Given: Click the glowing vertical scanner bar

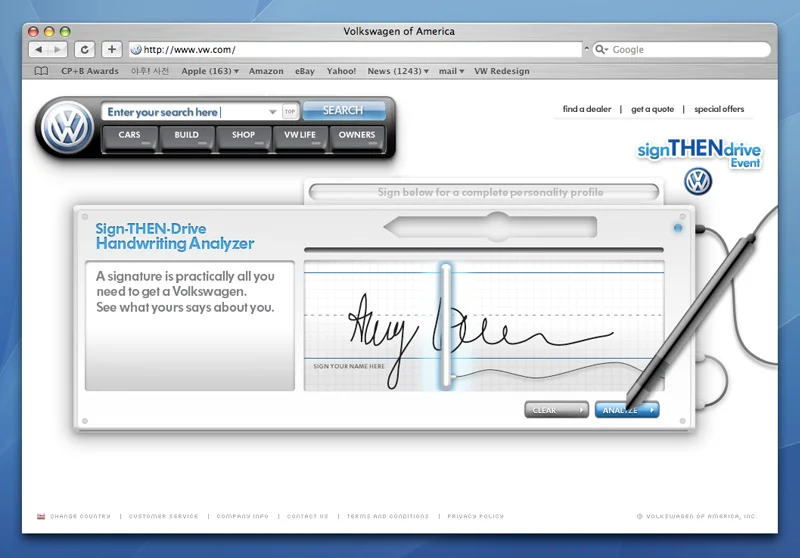Looking at the screenshot, I should tap(446, 326).
